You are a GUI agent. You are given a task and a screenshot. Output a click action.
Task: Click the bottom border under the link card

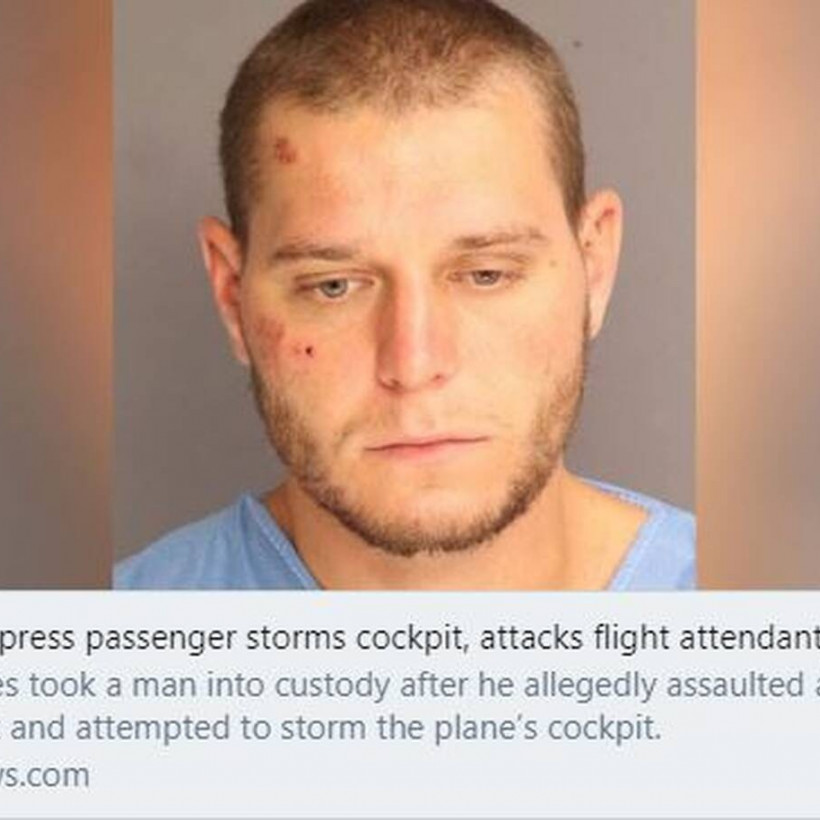(x=410, y=817)
